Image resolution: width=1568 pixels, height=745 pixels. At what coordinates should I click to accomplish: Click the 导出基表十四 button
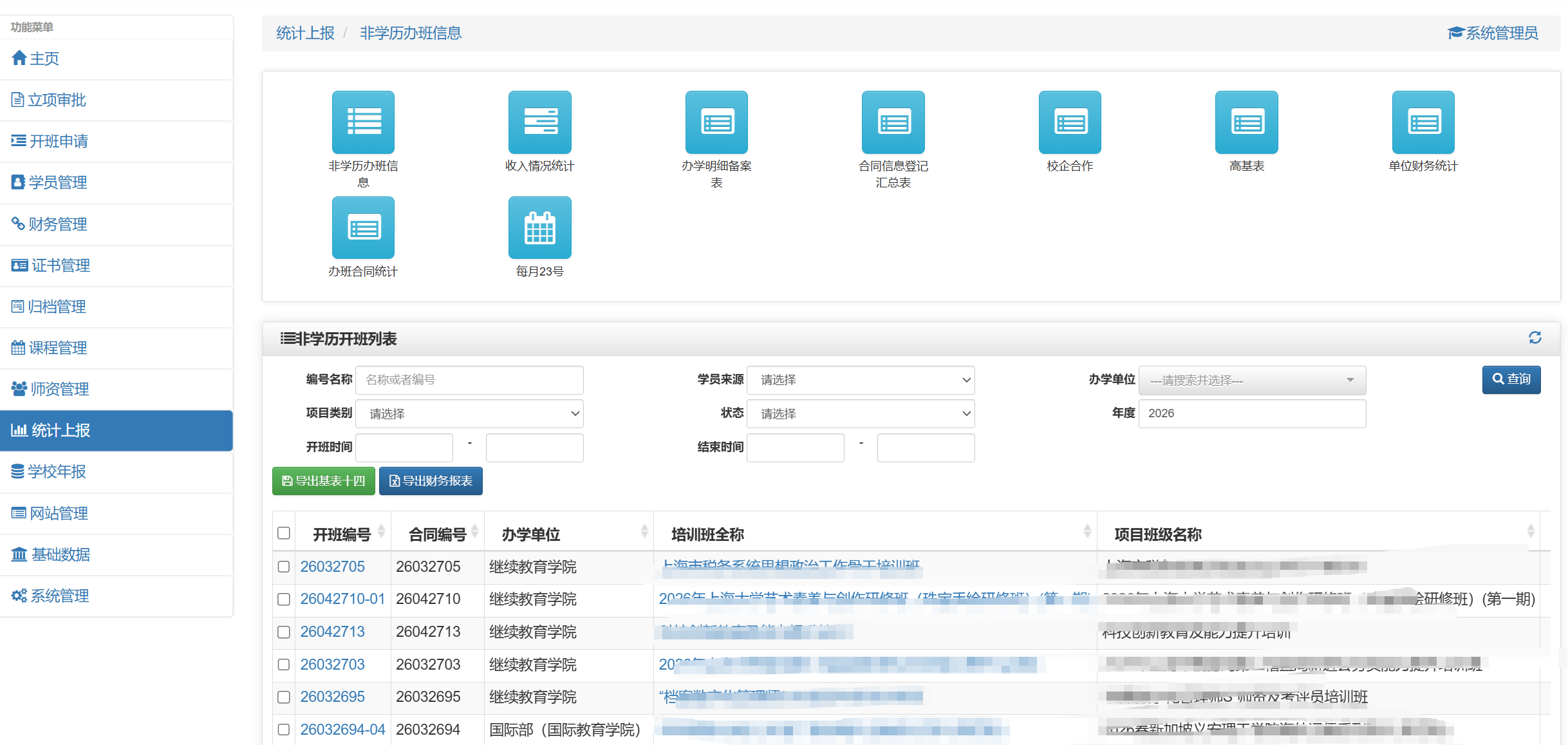point(324,481)
